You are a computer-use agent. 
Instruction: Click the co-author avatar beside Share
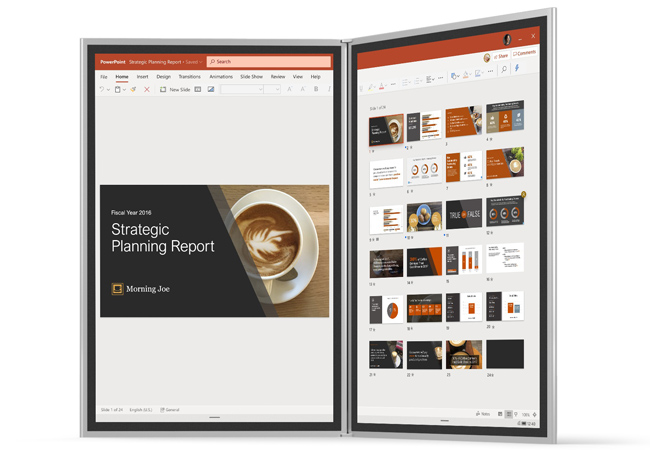pyautogui.click(x=487, y=58)
